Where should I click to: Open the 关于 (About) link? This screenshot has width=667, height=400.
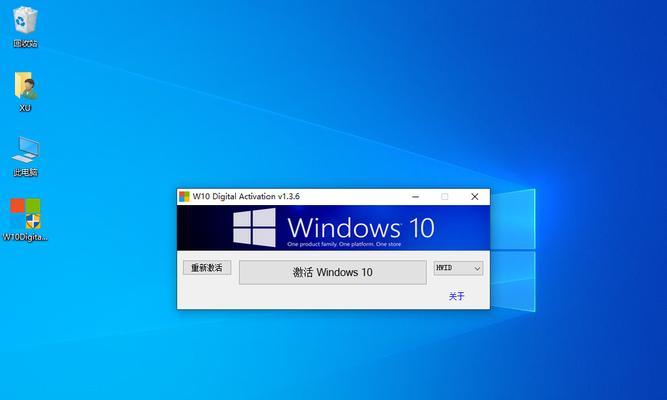[456, 296]
